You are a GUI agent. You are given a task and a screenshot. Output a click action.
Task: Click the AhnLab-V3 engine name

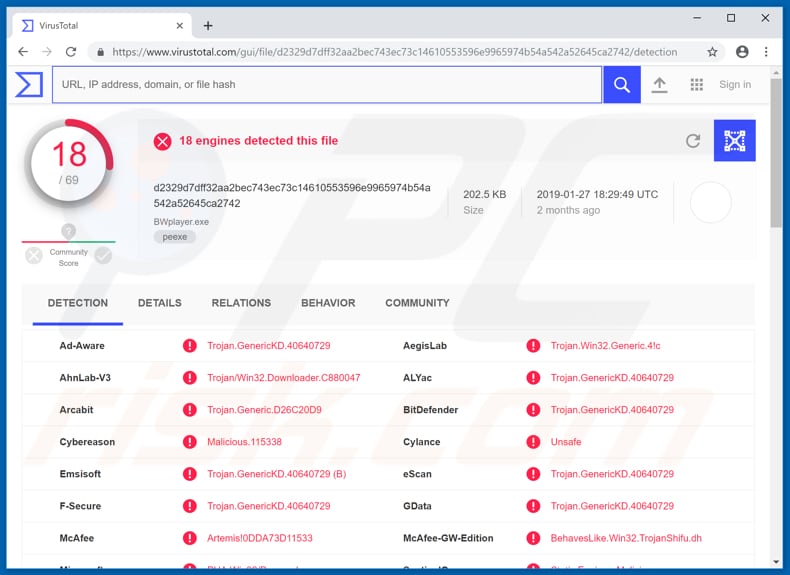[x=85, y=378]
